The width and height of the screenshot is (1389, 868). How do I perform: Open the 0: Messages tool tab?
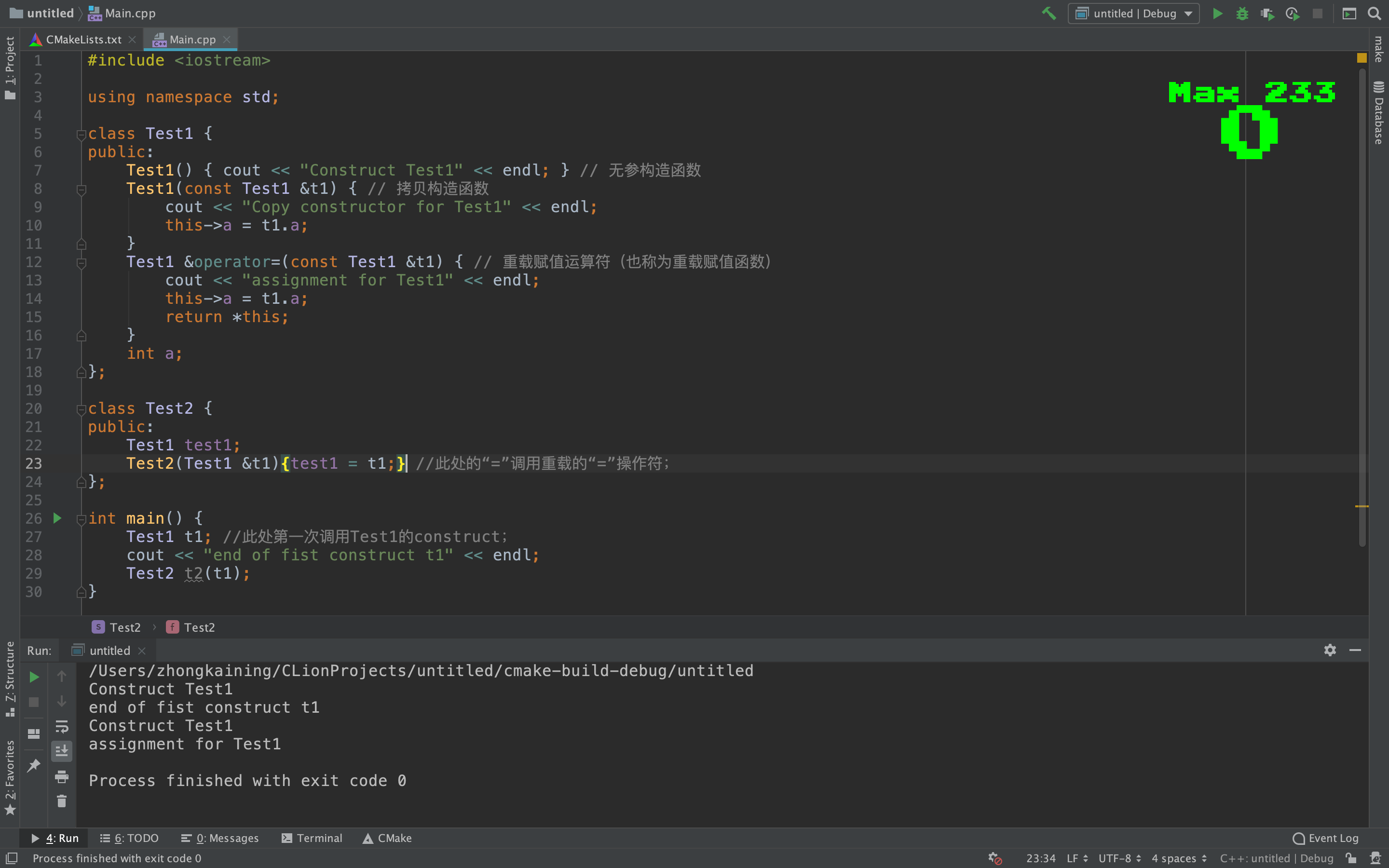[220, 838]
